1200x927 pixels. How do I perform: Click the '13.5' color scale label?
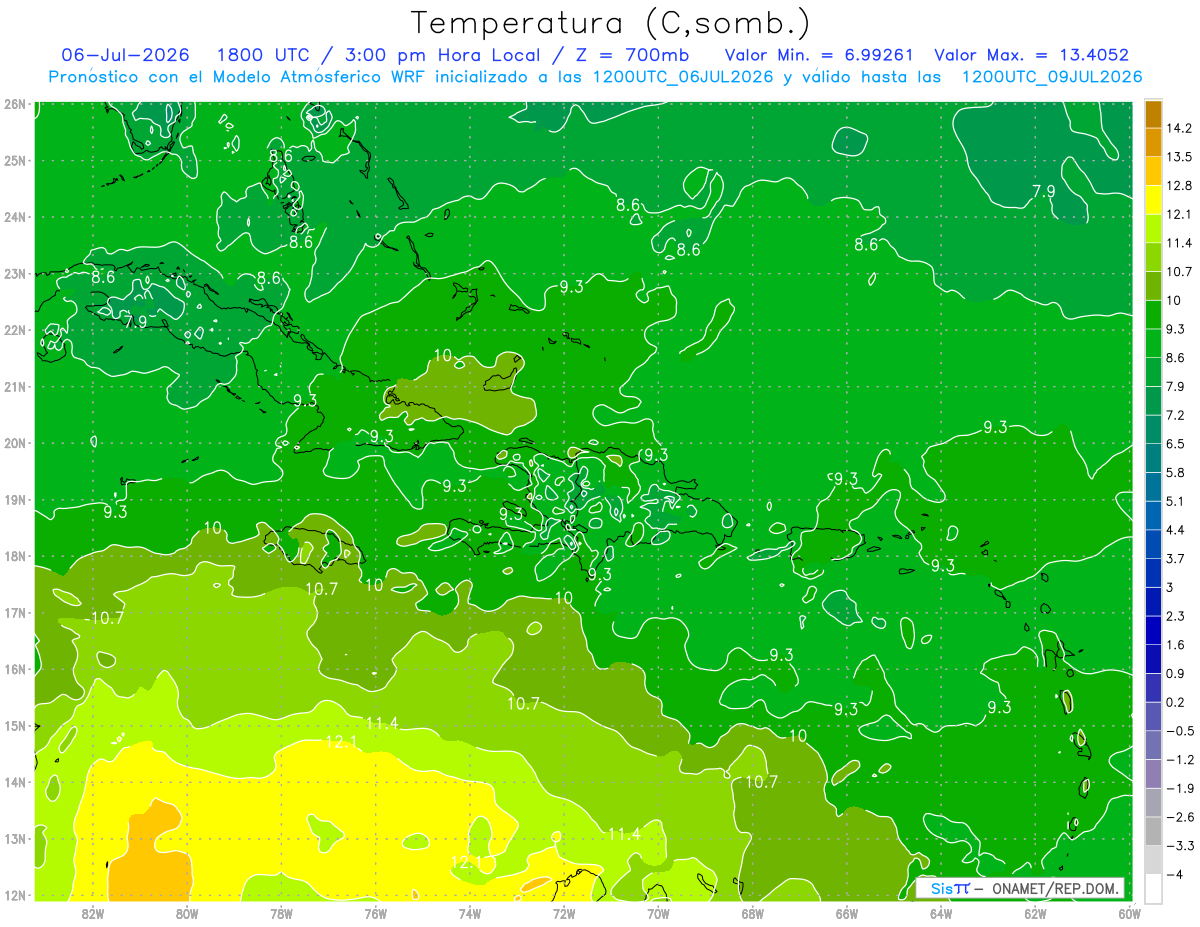pos(1180,157)
